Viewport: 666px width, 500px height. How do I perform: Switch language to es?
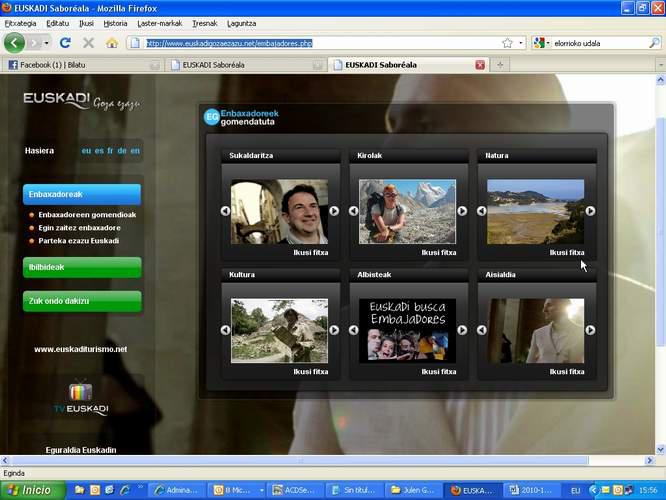point(99,150)
